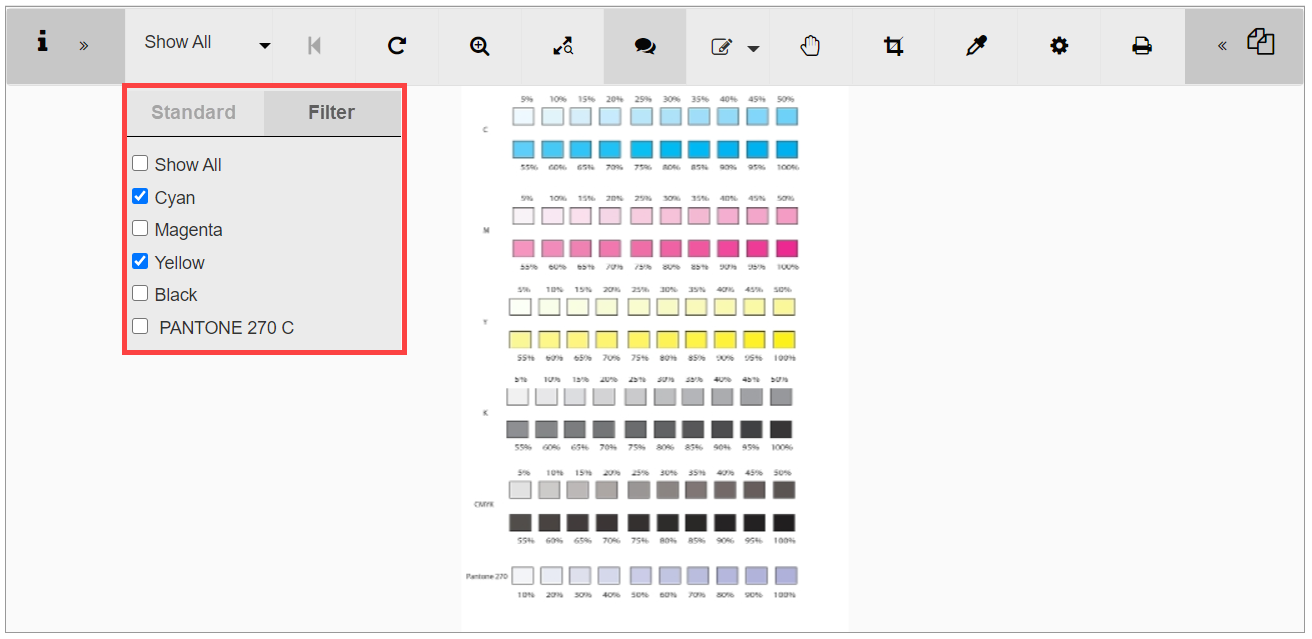Select the hand pan tool
Screen dimensions: 1312x639
(810, 46)
